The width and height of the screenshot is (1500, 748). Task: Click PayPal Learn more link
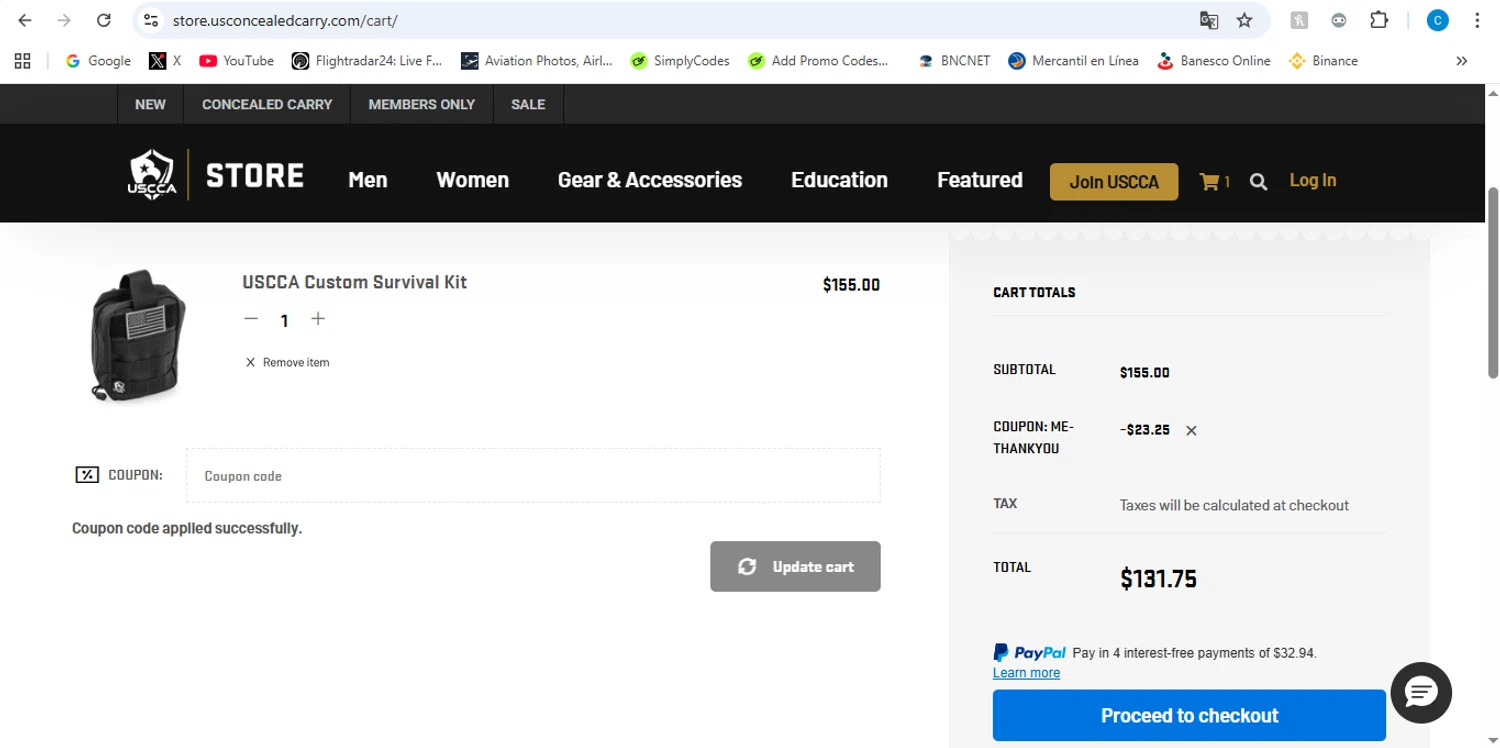point(1026,673)
